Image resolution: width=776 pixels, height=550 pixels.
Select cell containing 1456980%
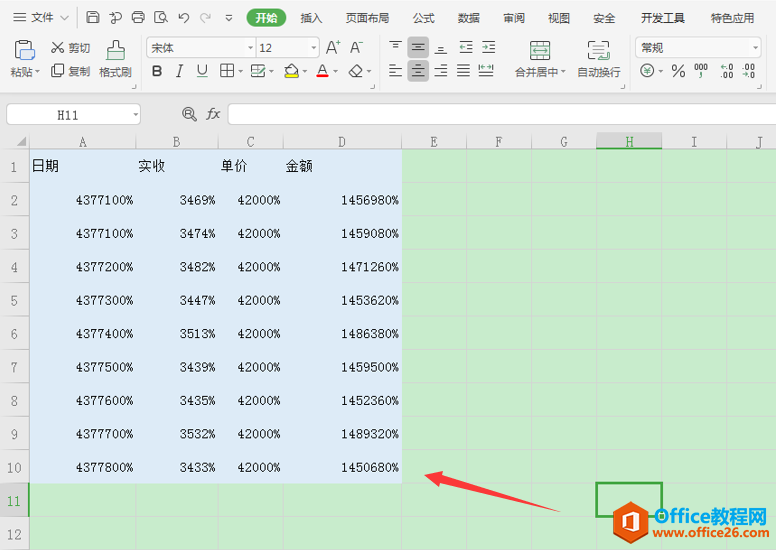342,200
